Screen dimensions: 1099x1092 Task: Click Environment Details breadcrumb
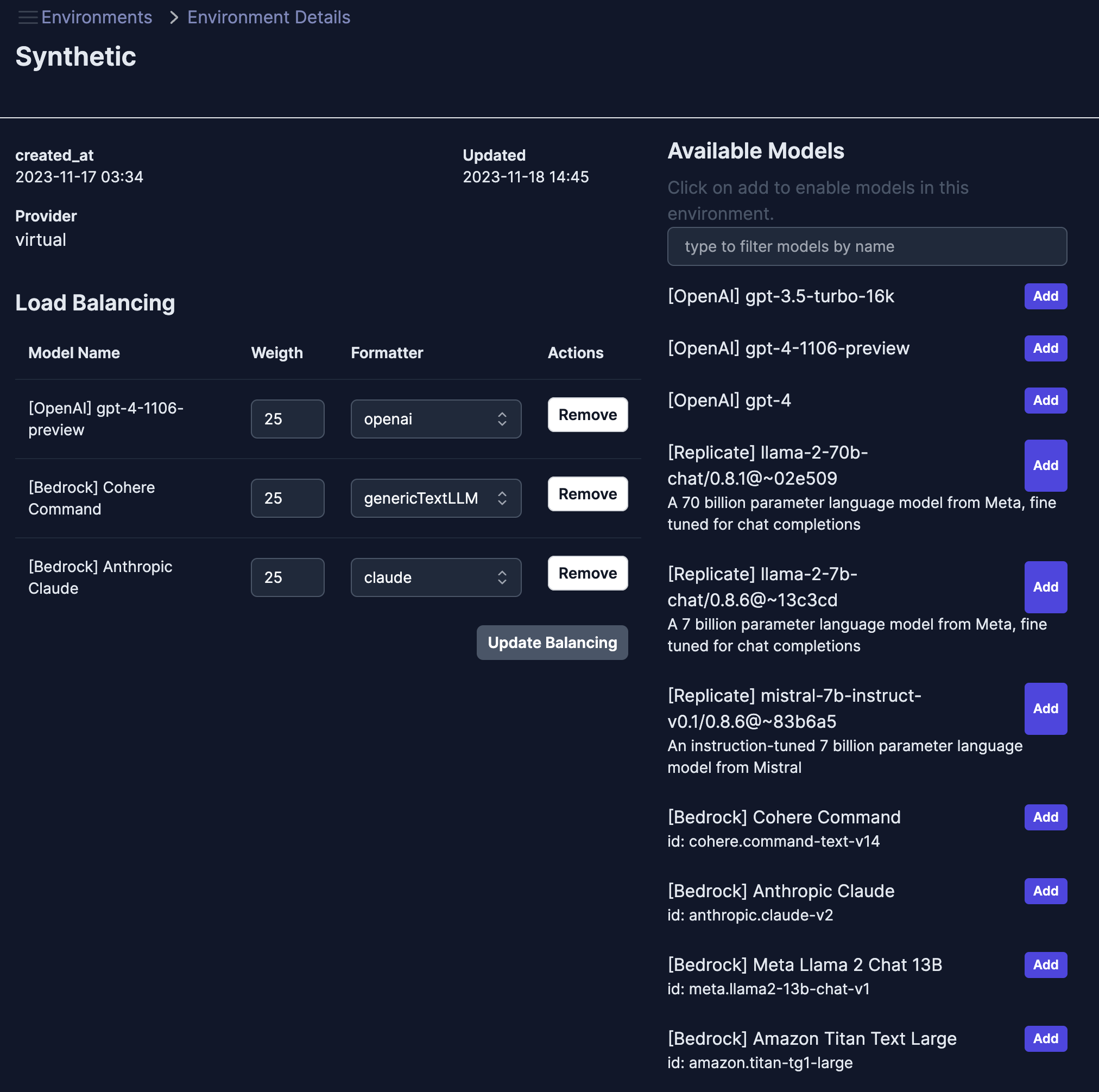(268, 17)
